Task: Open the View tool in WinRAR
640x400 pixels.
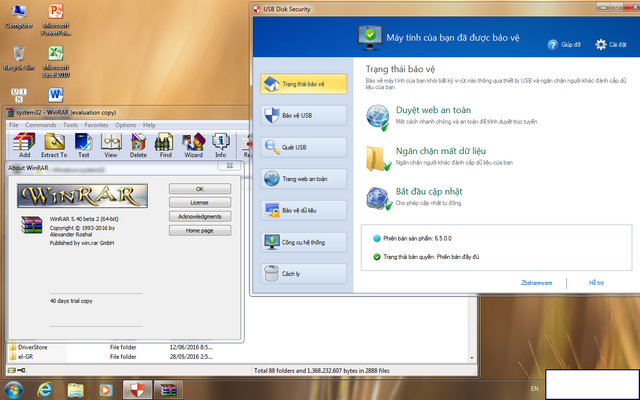Action: click(x=111, y=145)
